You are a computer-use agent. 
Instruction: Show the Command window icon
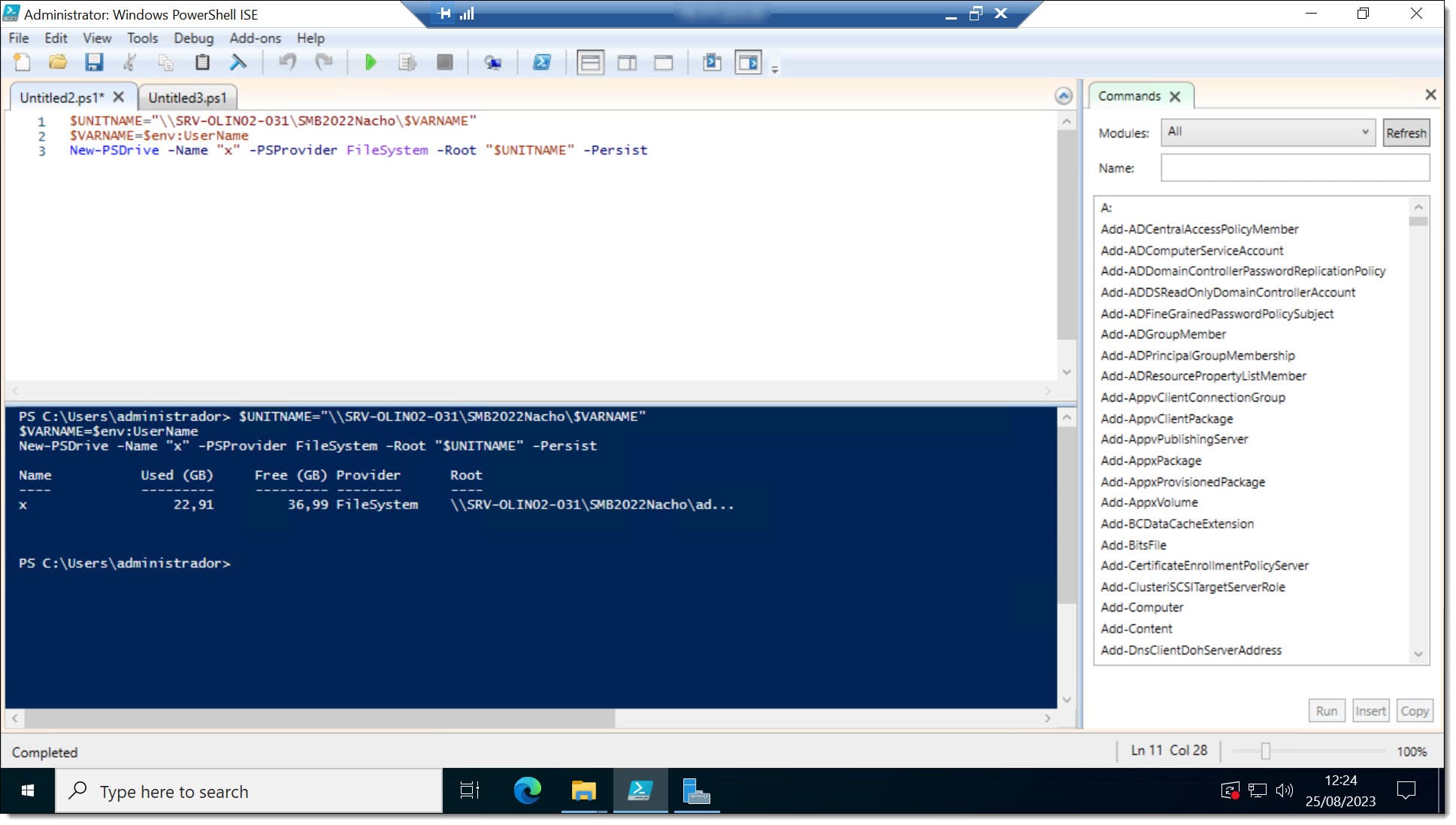point(712,62)
